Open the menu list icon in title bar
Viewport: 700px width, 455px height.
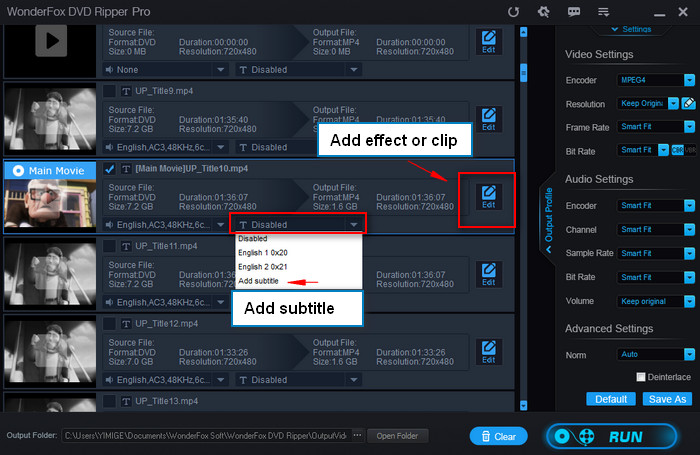[604, 12]
